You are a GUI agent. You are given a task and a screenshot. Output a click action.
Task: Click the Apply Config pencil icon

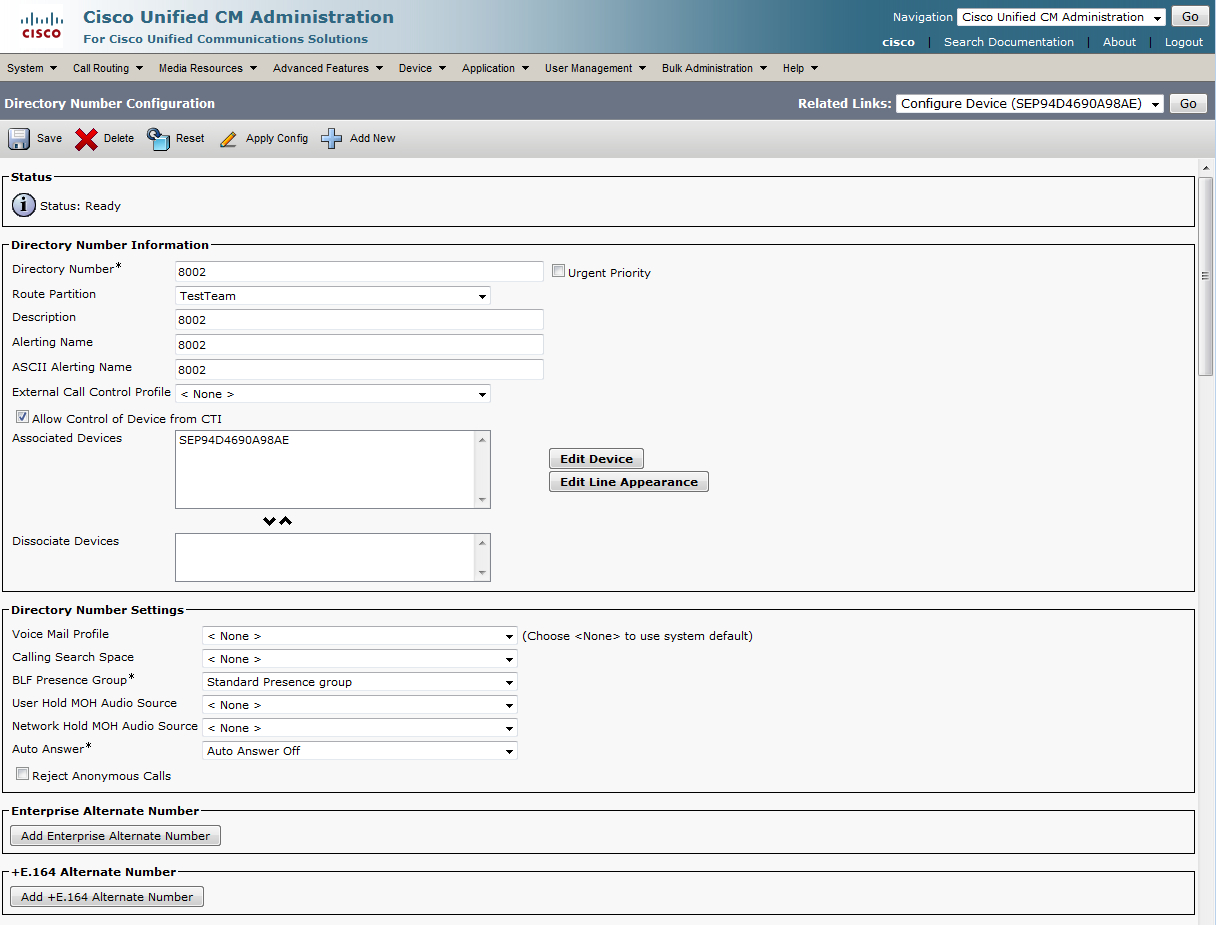(229, 139)
